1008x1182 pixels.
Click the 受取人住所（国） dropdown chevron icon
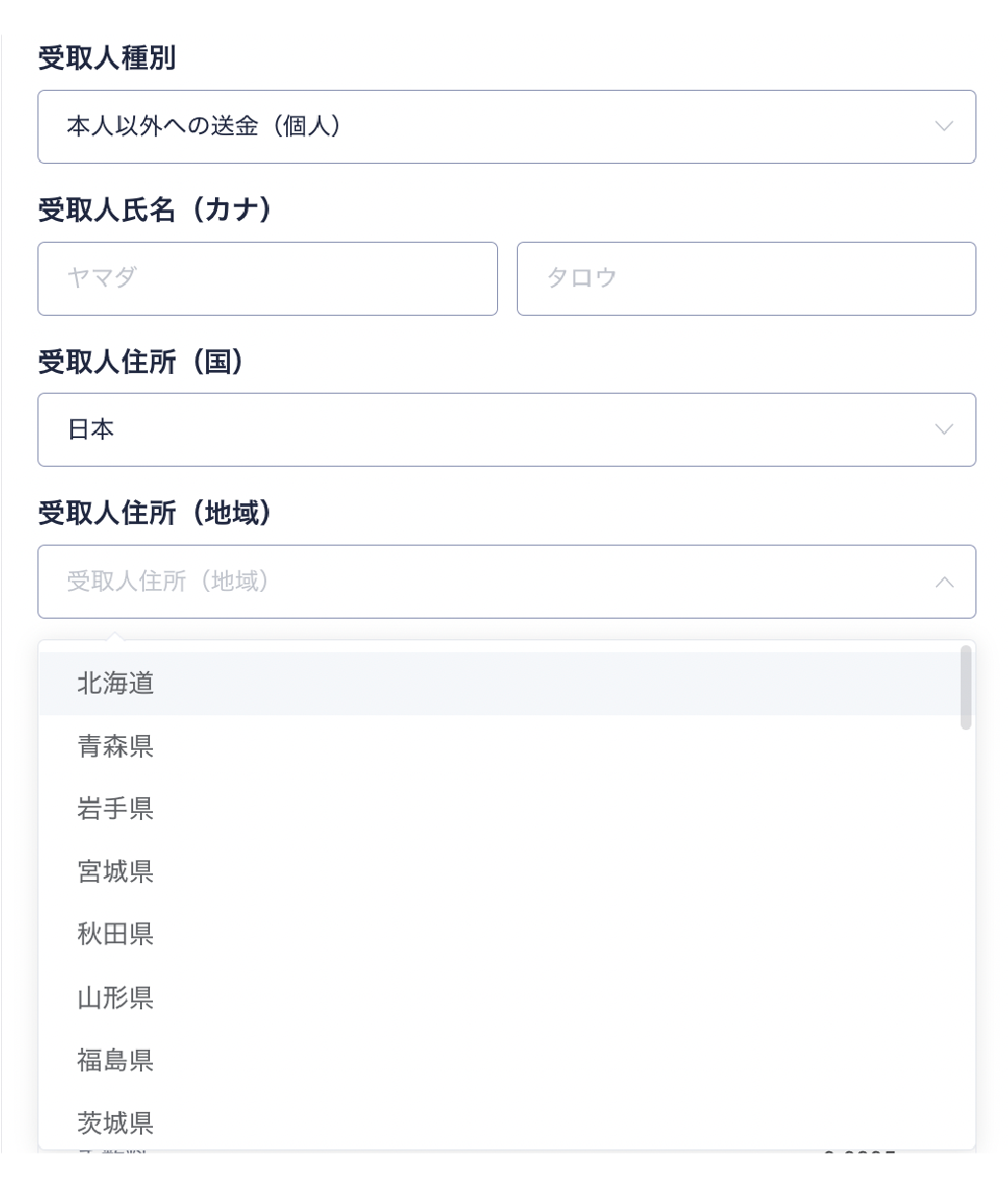click(944, 429)
